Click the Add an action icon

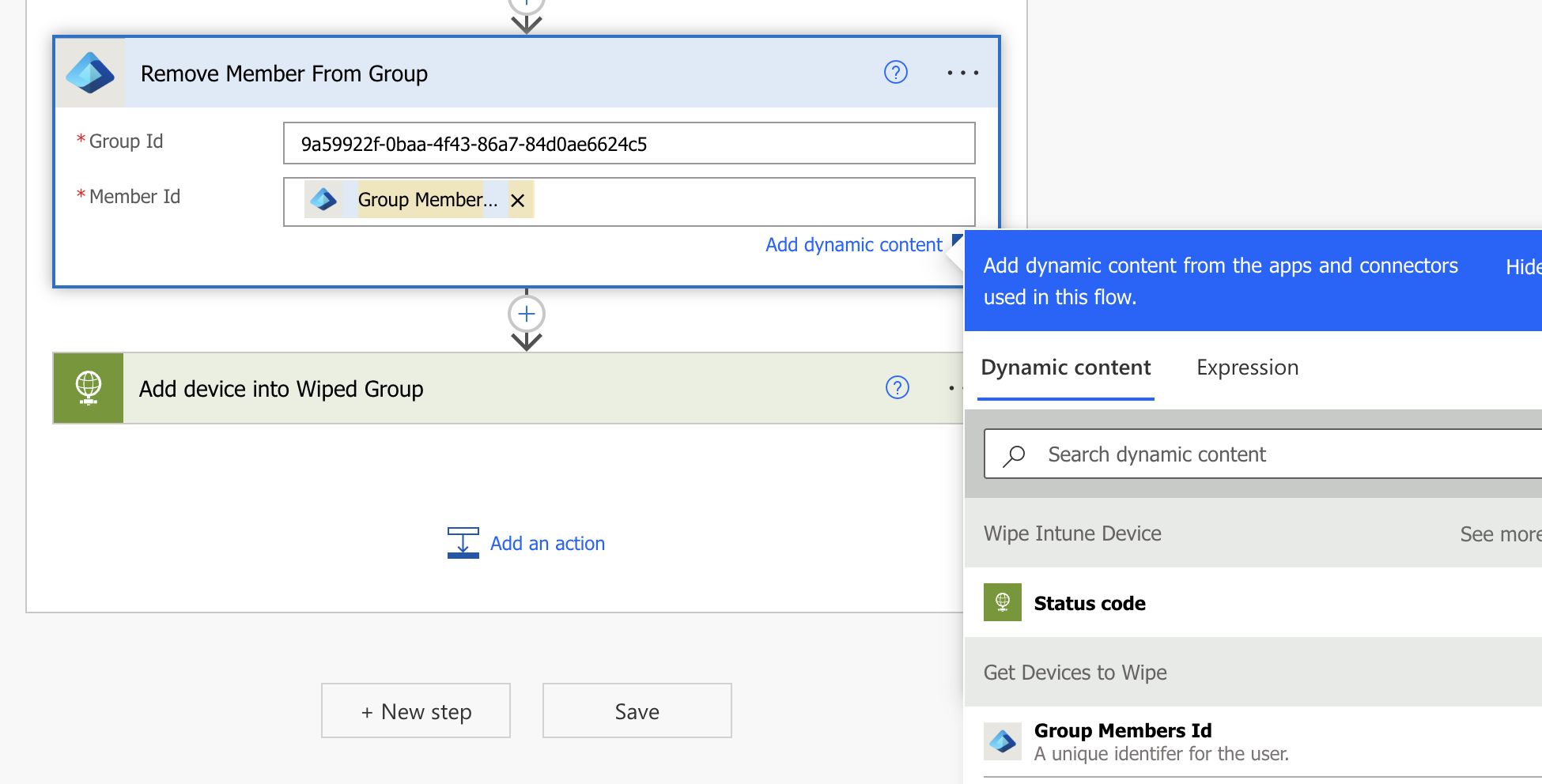pos(463,543)
